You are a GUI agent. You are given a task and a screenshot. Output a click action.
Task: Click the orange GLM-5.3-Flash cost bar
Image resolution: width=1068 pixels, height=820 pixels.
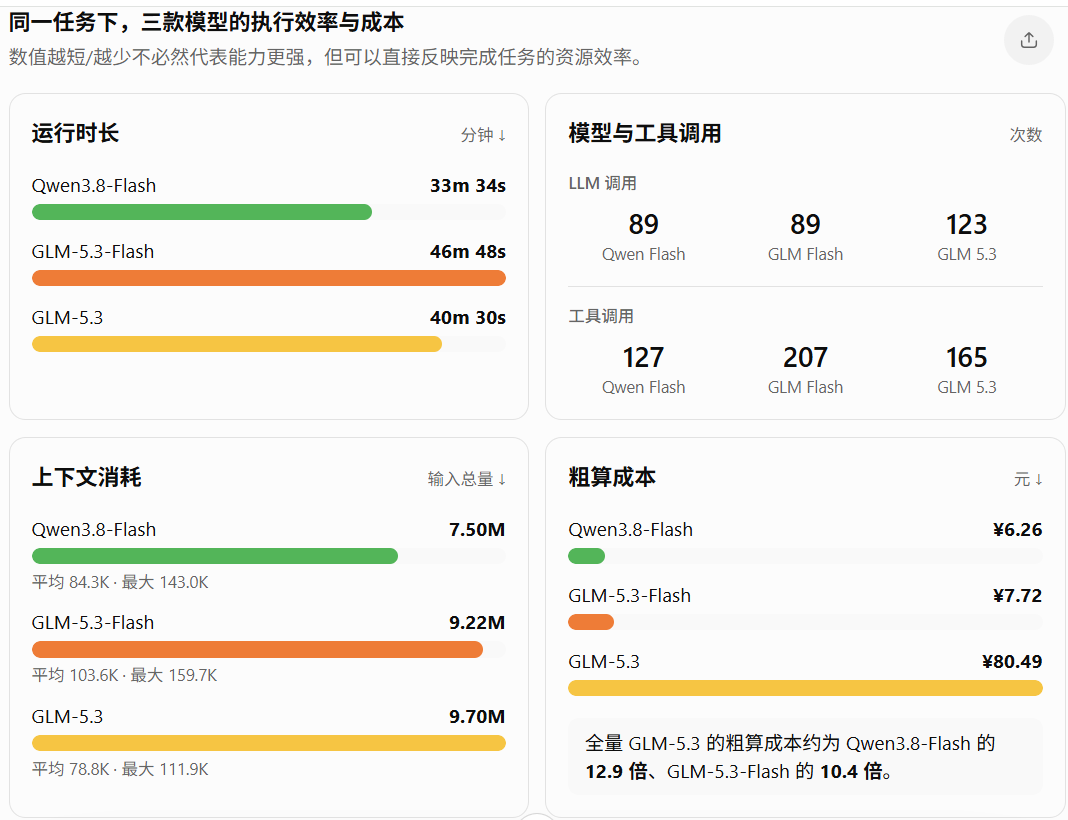[591, 622]
